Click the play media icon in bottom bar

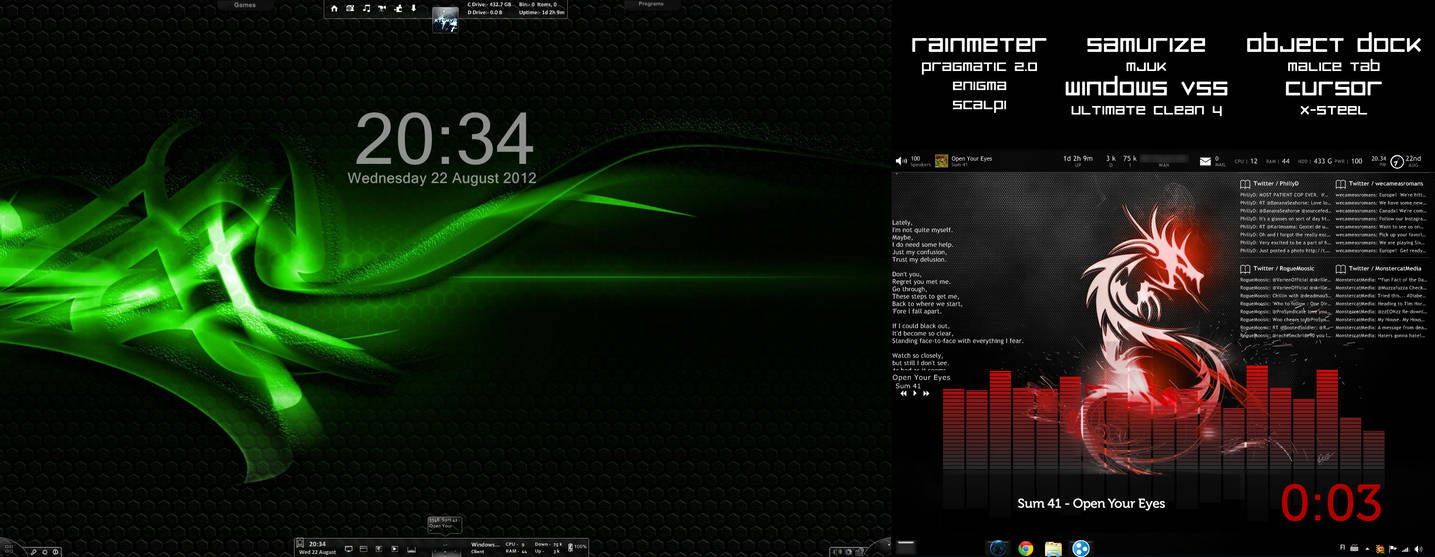[x=394, y=548]
